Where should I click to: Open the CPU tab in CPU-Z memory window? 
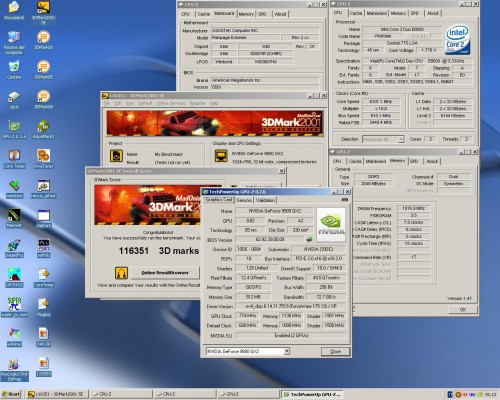[x=337, y=161]
